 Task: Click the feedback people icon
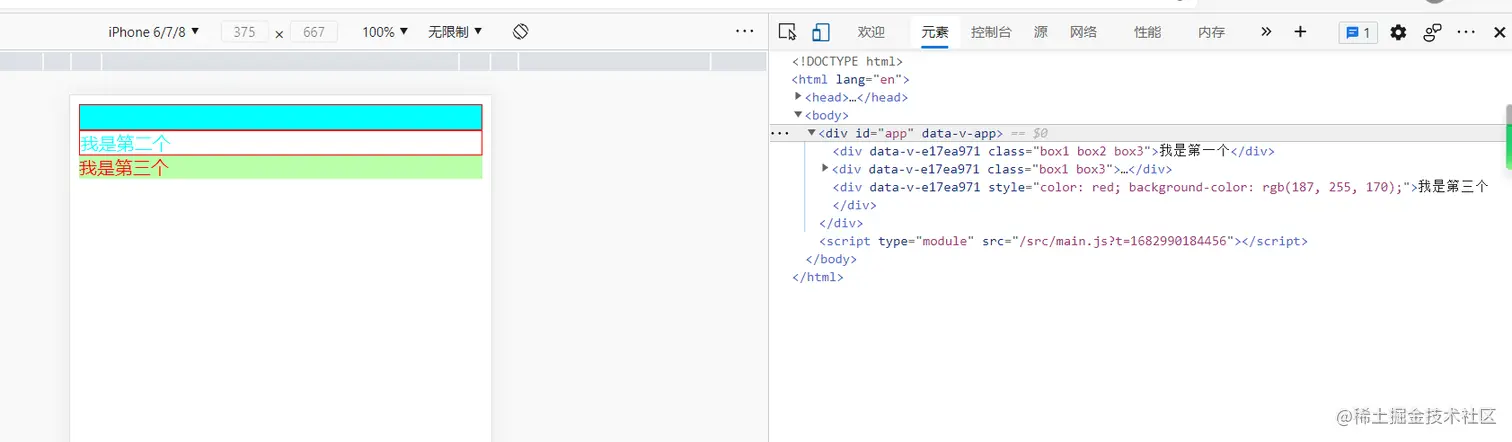point(1433,32)
